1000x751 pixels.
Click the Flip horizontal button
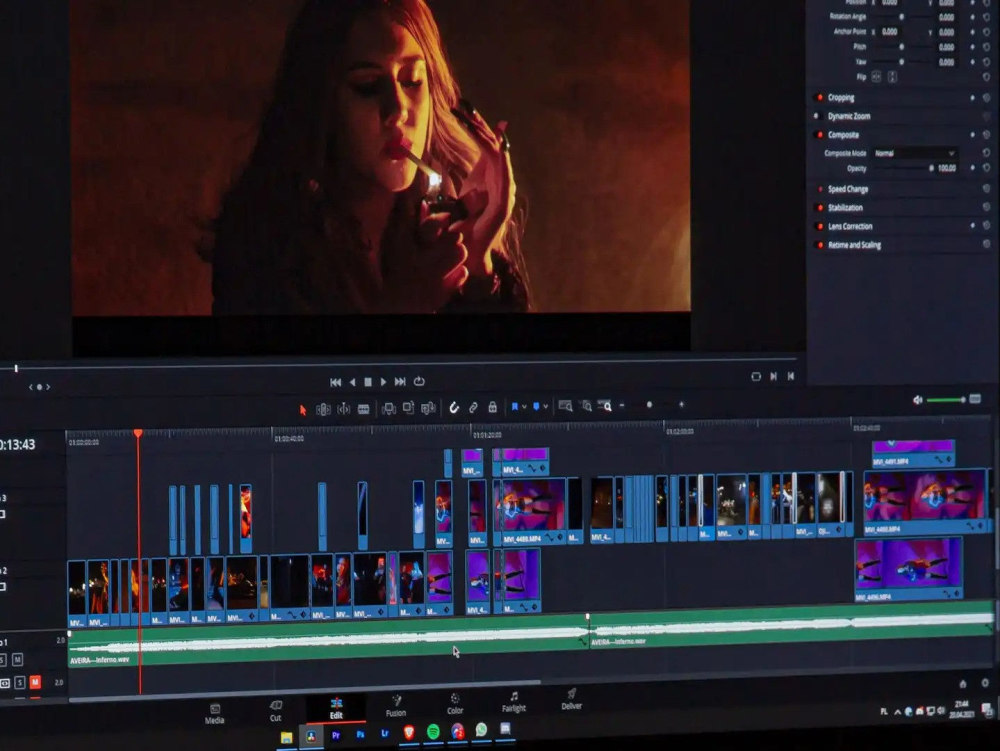coord(876,77)
